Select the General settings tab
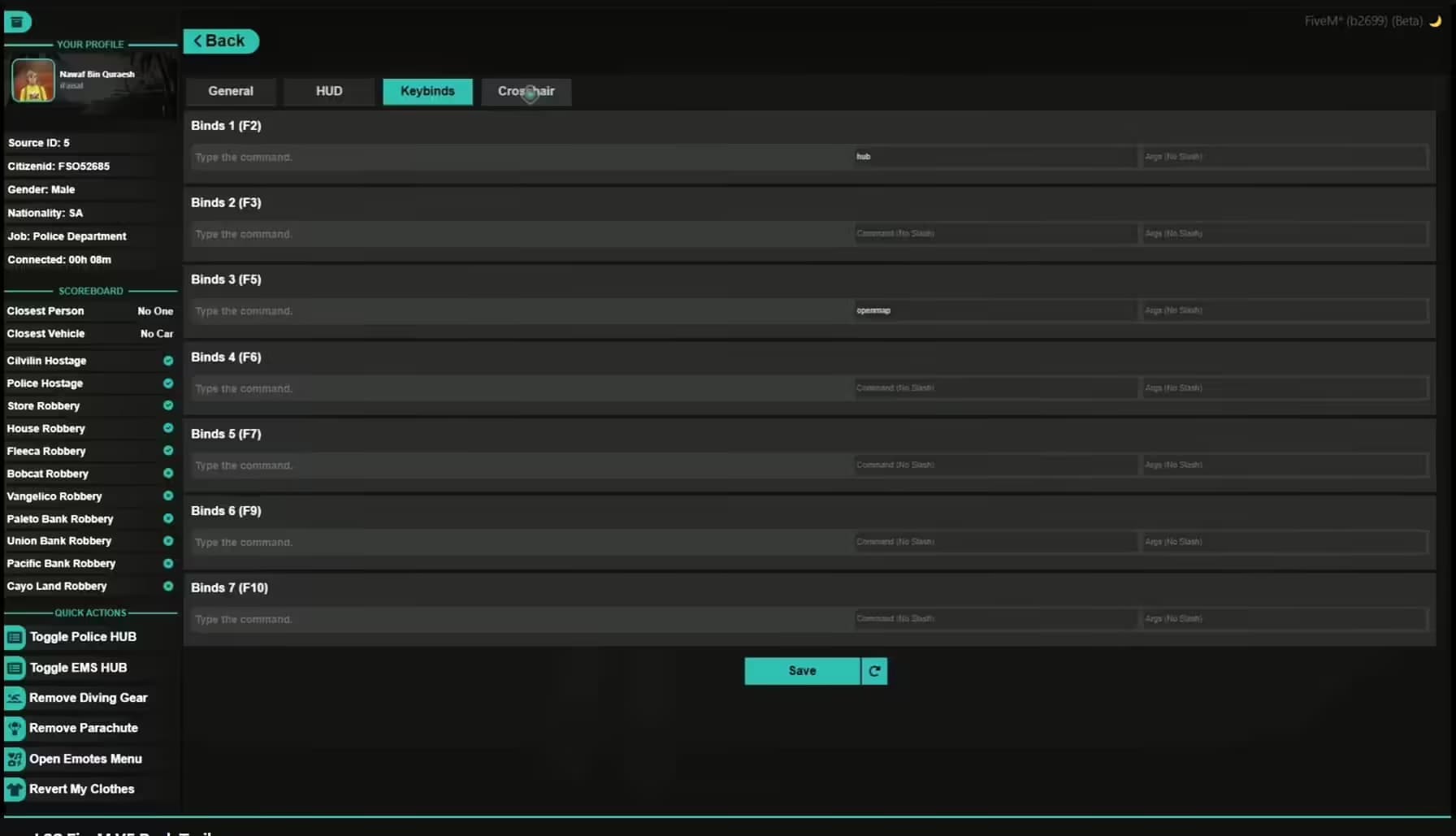The width and height of the screenshot is (1456, 836). coord(231,91)
